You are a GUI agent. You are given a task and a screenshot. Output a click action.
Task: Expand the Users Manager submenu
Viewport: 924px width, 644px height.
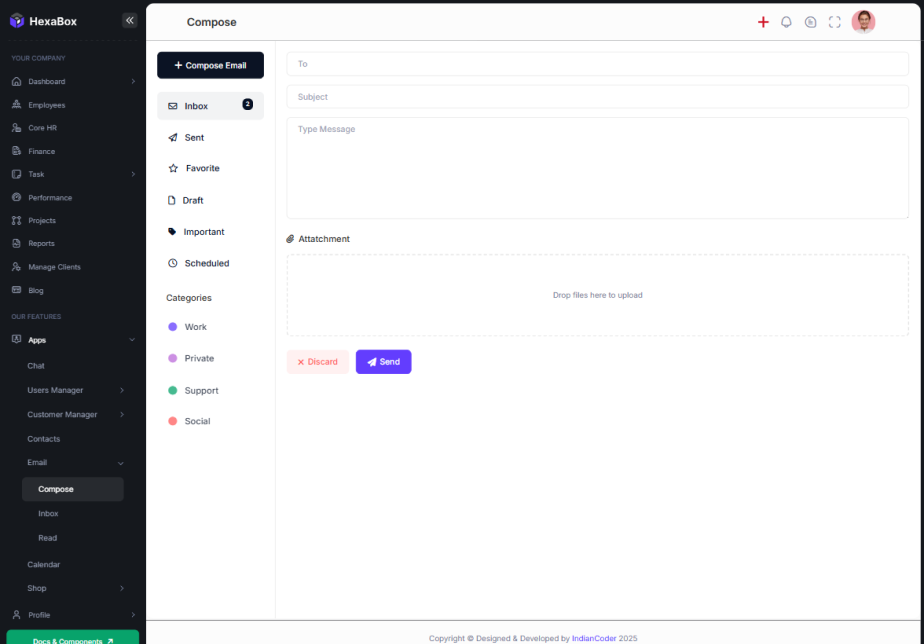click(x=74, y=390)
